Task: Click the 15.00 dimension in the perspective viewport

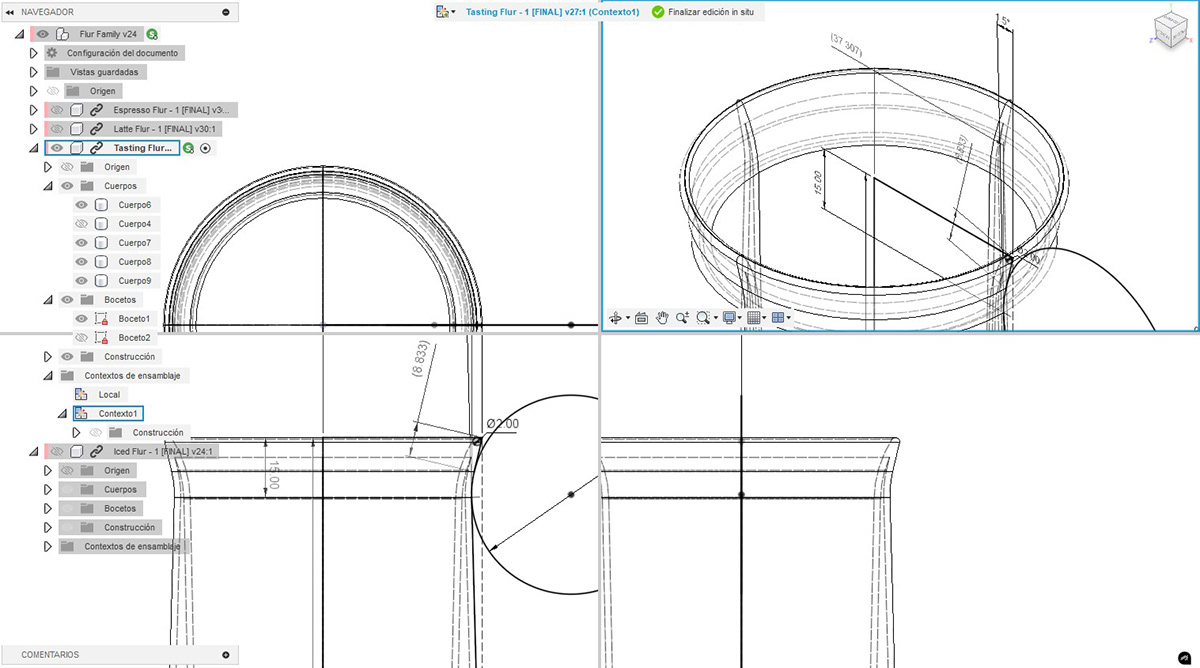Action: (818, 181)
